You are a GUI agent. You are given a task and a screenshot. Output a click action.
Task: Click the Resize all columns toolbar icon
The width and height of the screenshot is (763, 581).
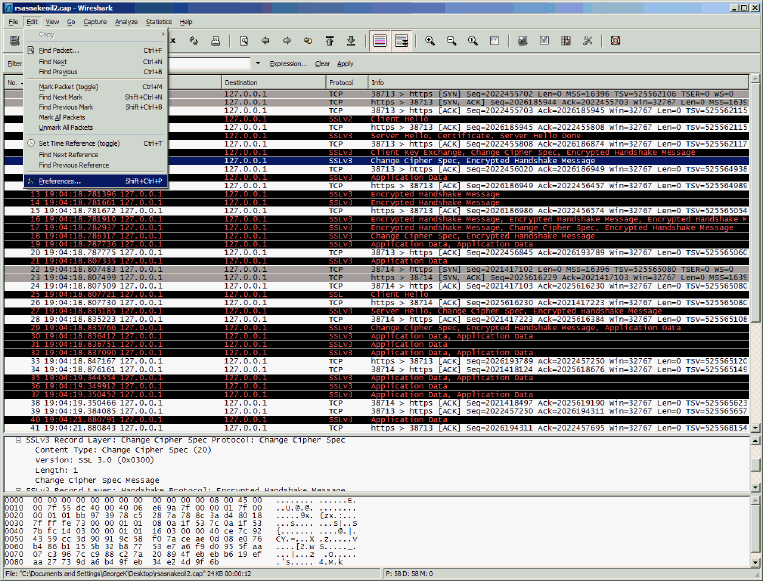[494, 41]
